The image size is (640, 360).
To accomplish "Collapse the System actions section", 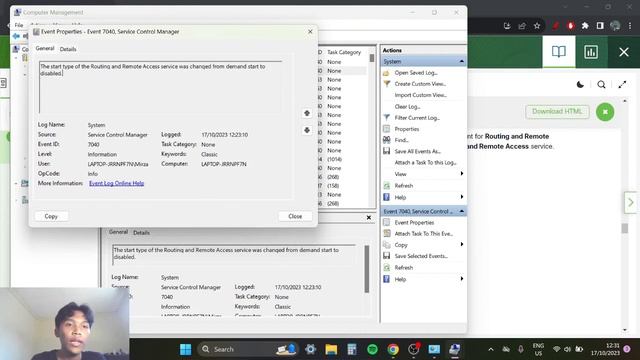I will (462, 61).
